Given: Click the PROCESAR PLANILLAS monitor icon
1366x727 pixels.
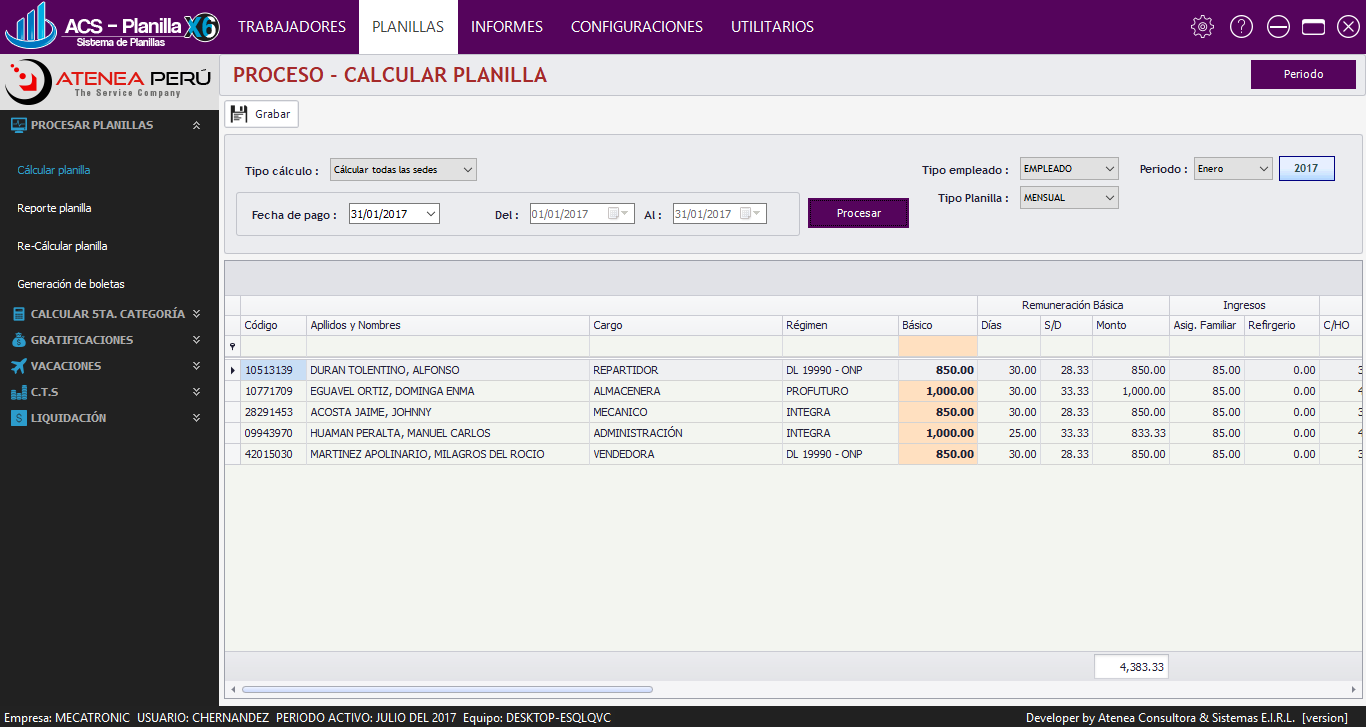Looking at the screenshot, I should 18,125.
